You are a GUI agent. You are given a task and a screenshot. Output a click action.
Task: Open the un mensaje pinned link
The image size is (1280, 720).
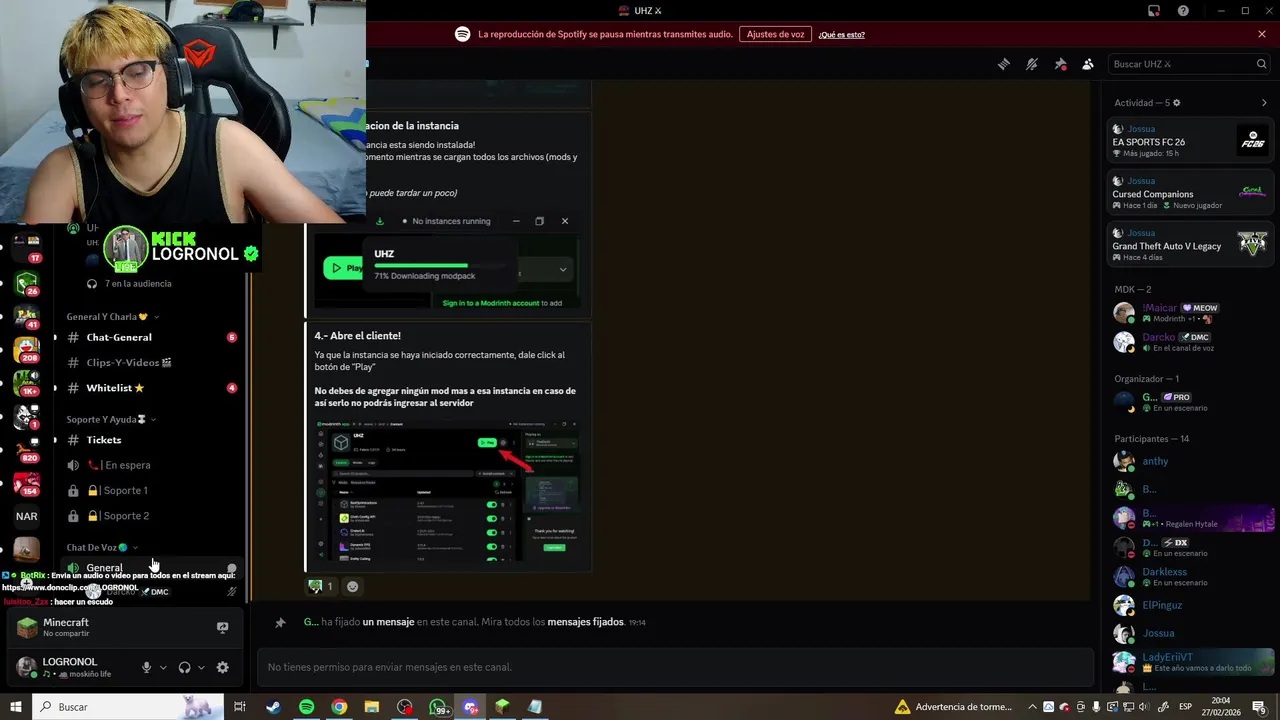(388, 622)
